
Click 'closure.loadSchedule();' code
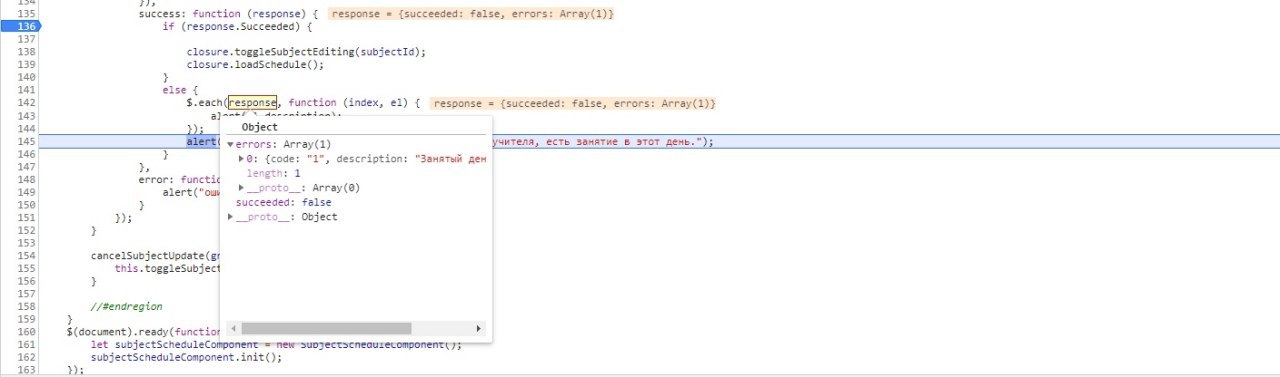point(256,64)
